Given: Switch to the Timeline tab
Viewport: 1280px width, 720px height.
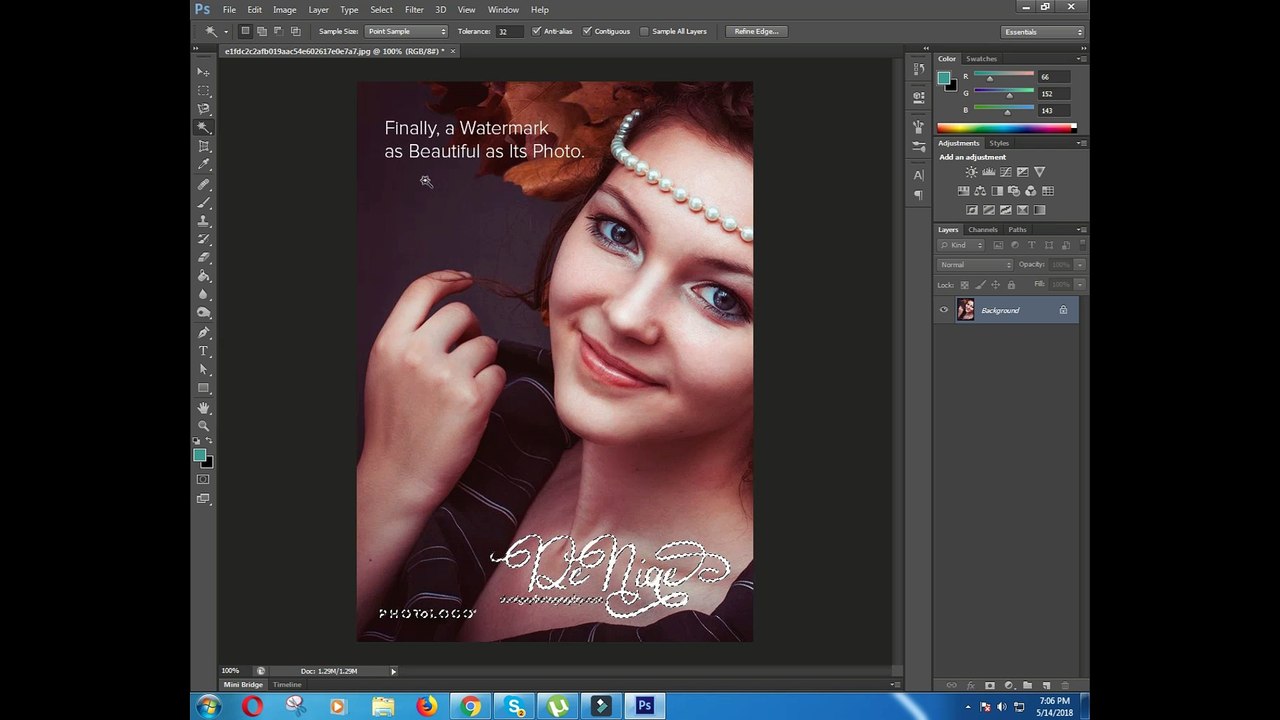Looking at the screenshot, I should pos(287,685).
